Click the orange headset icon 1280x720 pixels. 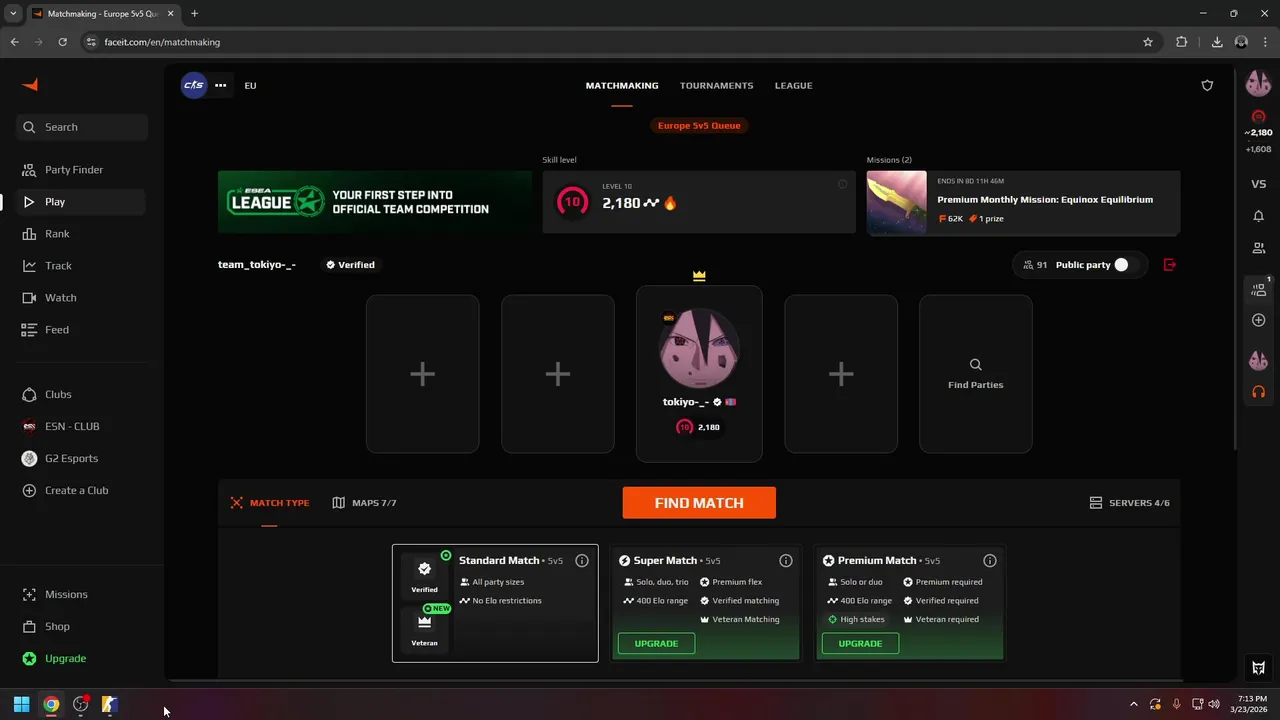[1258, 392]
